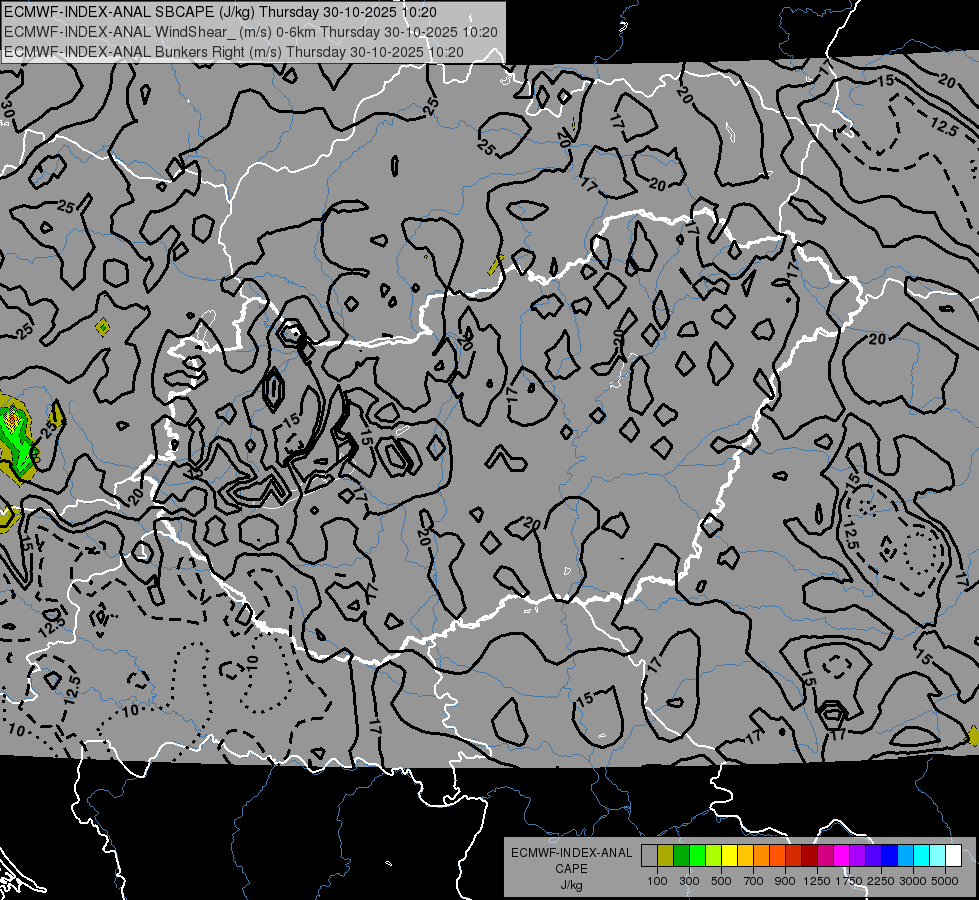This screenshot has height=900, width=979.
Task: Click legend value 100
Action: (657, 881)
